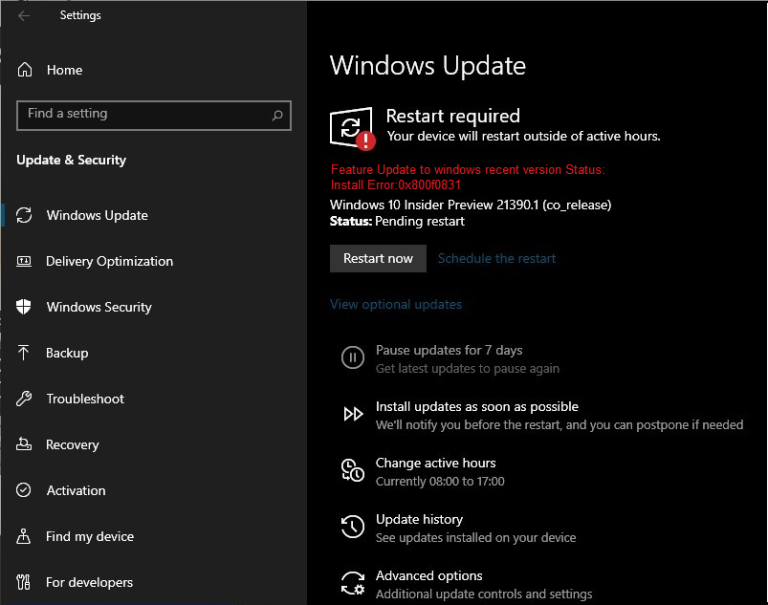
Task: Click the active hours clock icon
Action: (353, 470)
